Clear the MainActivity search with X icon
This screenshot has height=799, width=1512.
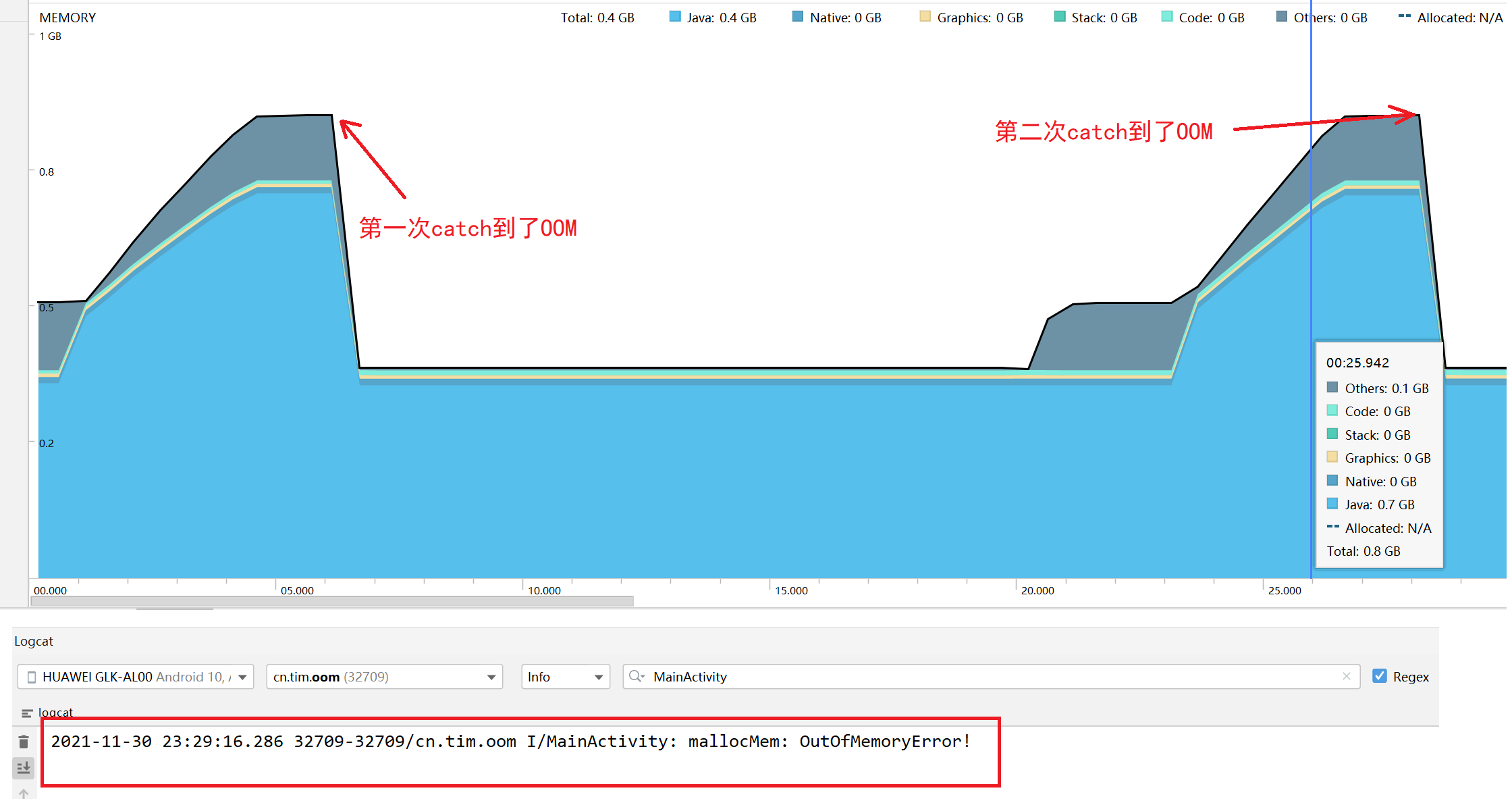(x=1346, y=676)
